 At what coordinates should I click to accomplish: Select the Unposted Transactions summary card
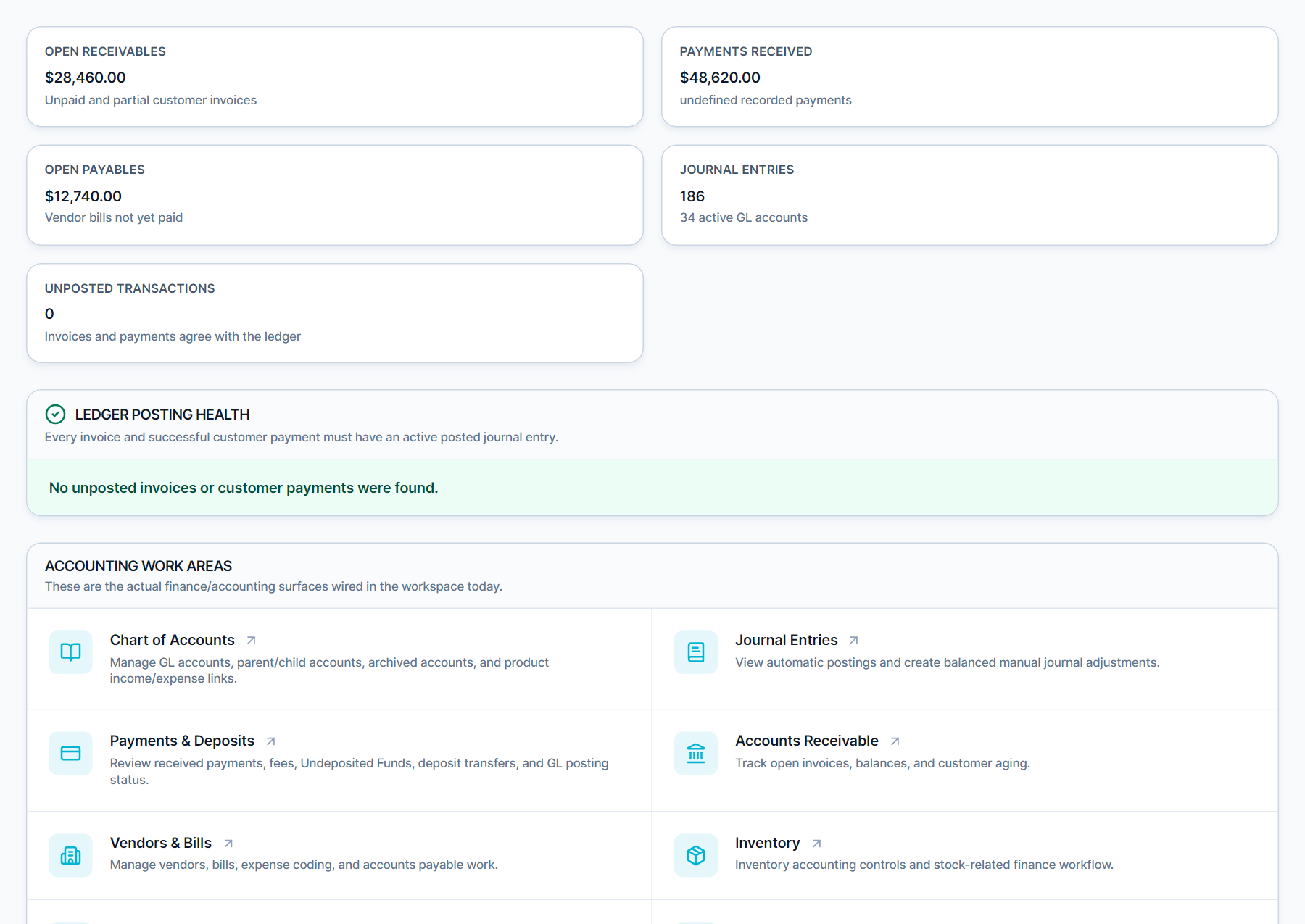335,313
